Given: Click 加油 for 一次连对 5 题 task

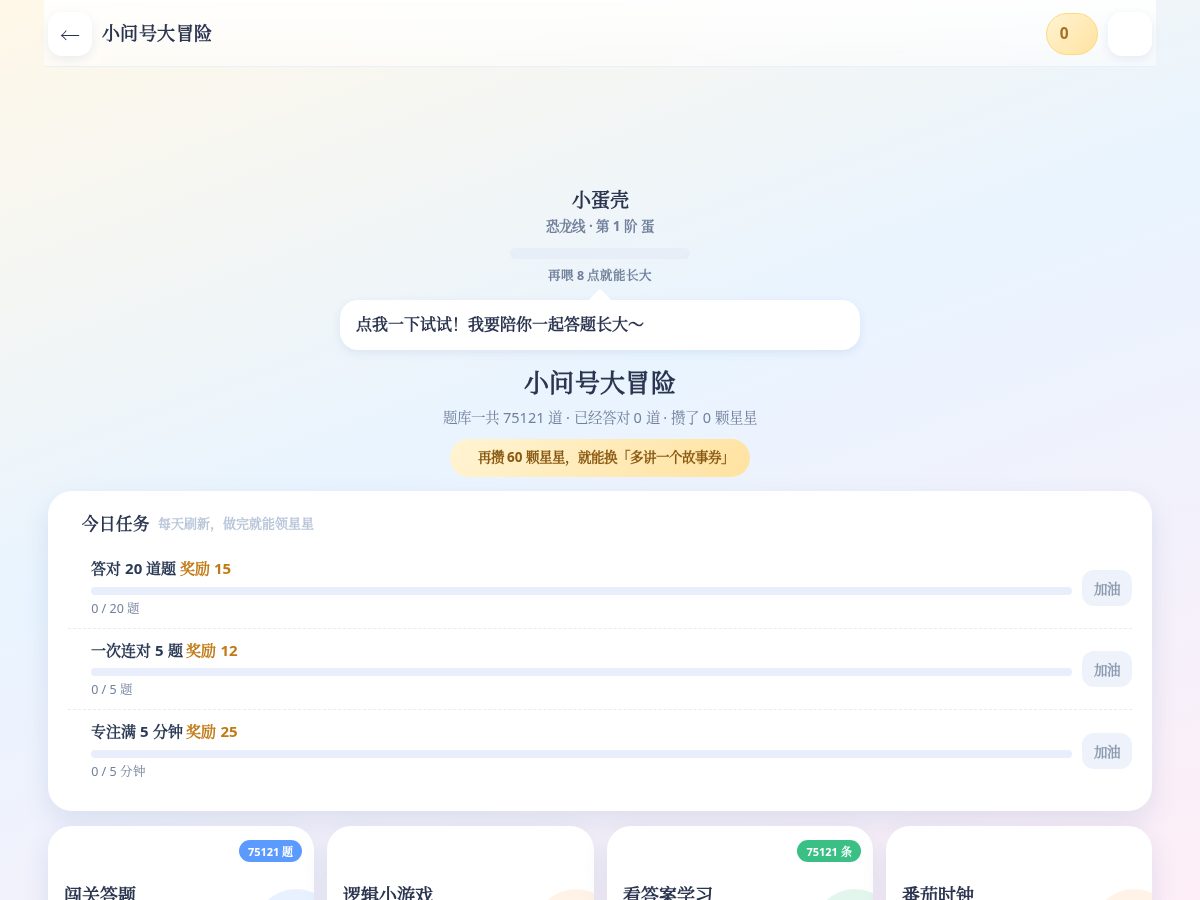Looking at the screenshot, I should (1107, 669).
